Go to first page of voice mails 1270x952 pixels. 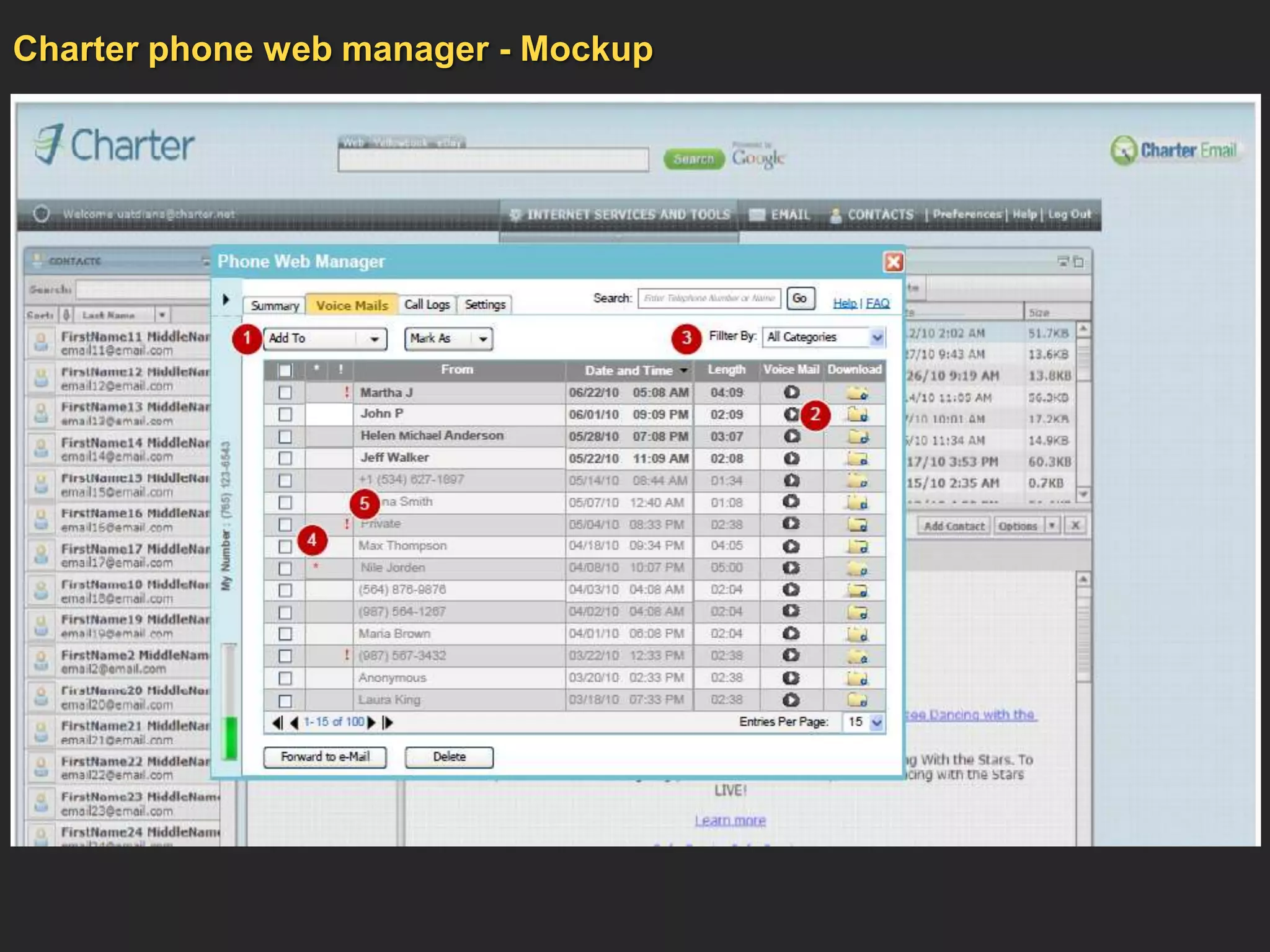coord(277,722)
